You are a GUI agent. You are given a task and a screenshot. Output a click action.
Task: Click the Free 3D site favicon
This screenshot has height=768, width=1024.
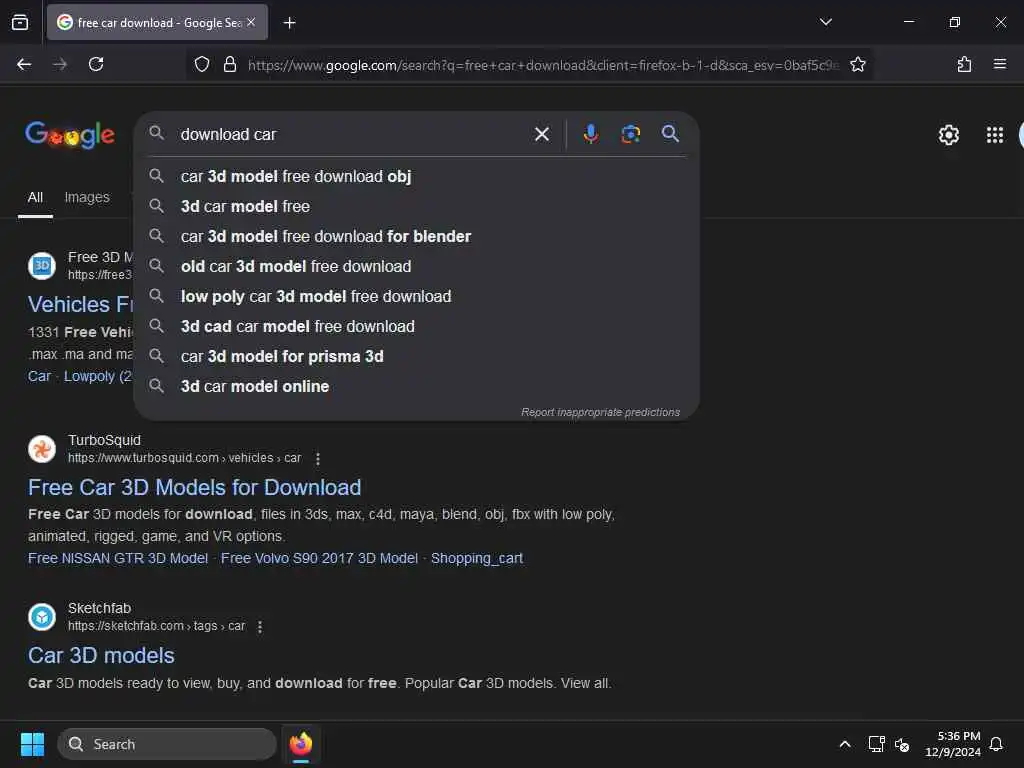[42, 266]
